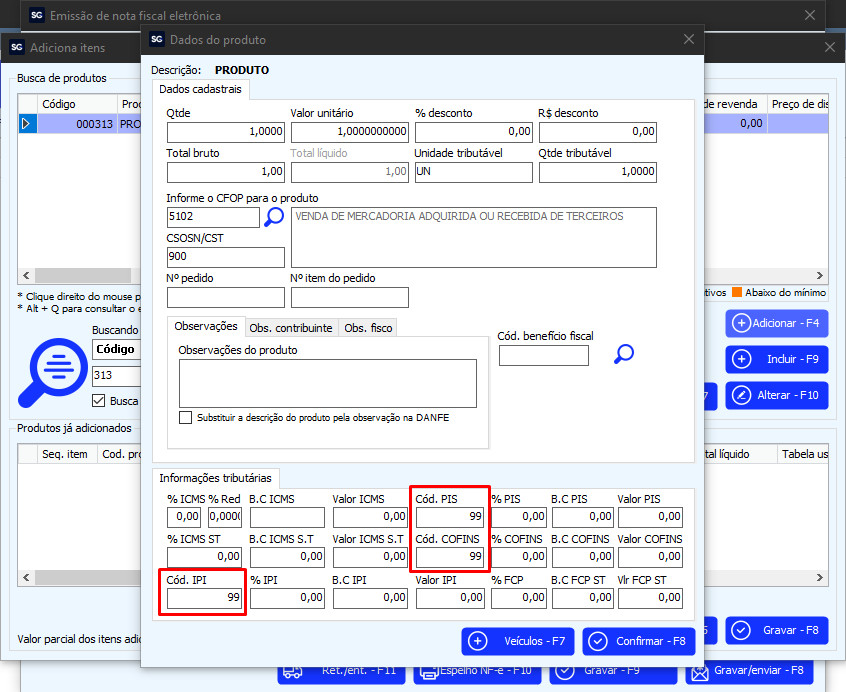Screen dimensions: 846x692
Task: Click the SG logo in Dados do produto title
Action: tap(156, 39)
